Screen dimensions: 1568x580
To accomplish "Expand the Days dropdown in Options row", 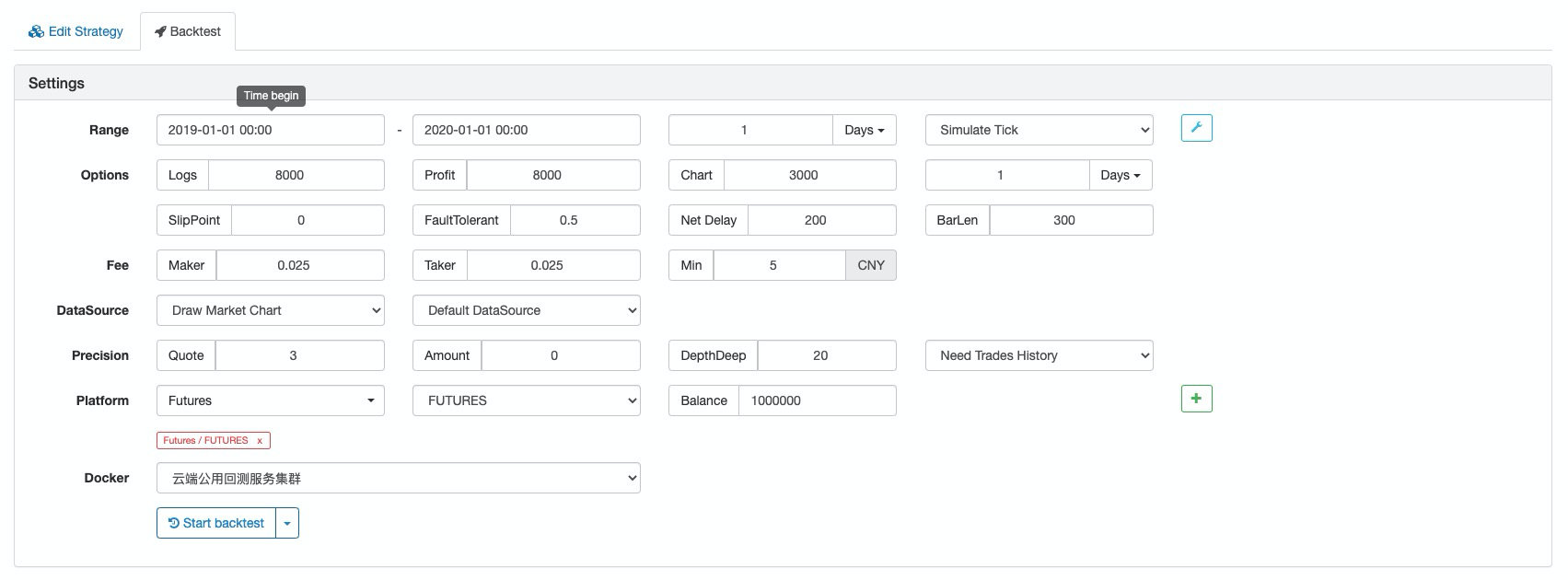I will pos(1121,175).
